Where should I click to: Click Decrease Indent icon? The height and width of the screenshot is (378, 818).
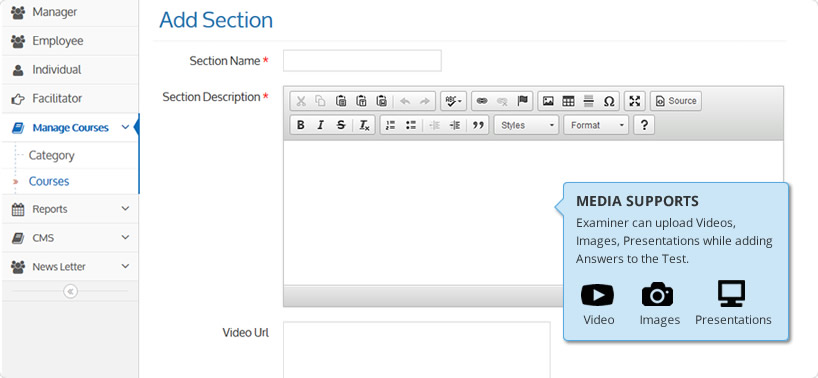point(434,125)
